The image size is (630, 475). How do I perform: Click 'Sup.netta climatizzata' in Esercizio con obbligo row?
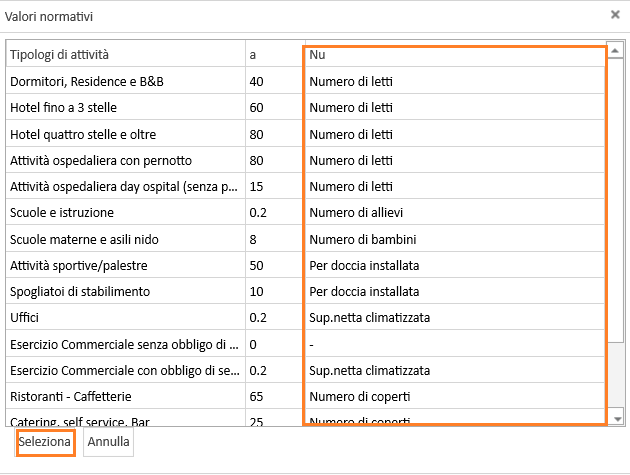(370, 370)
